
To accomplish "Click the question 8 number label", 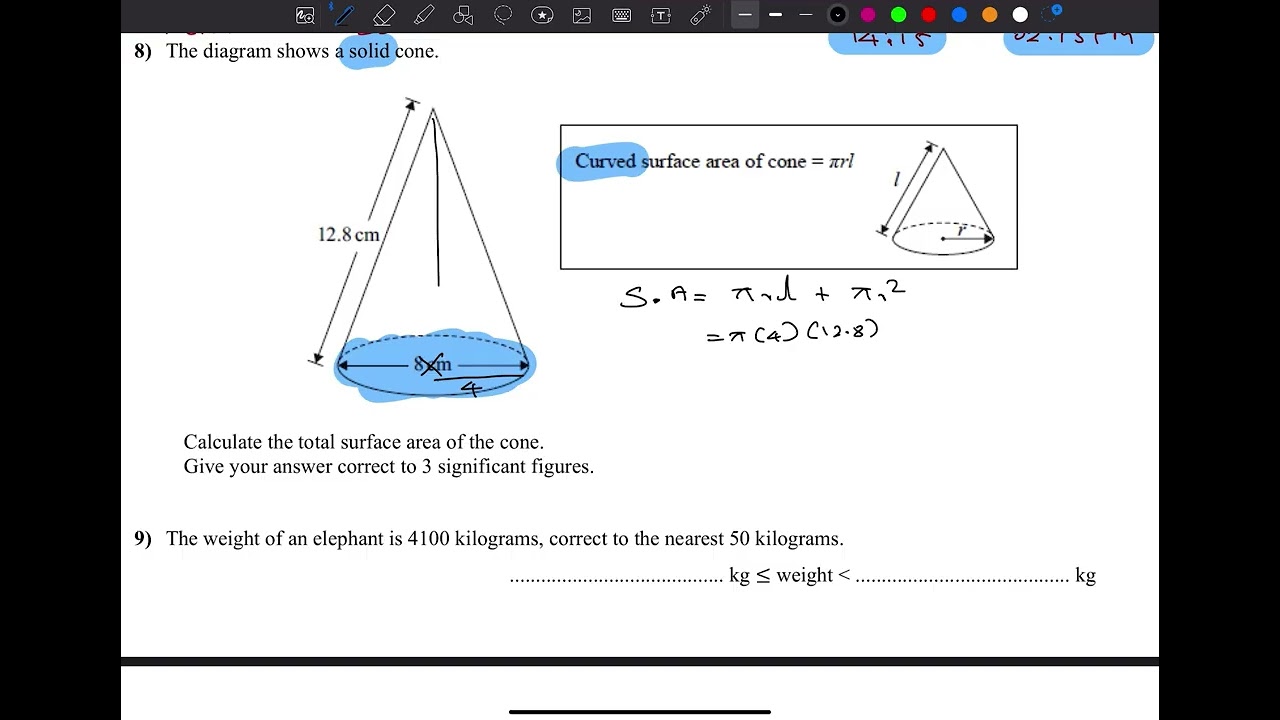I will (143, 51).
